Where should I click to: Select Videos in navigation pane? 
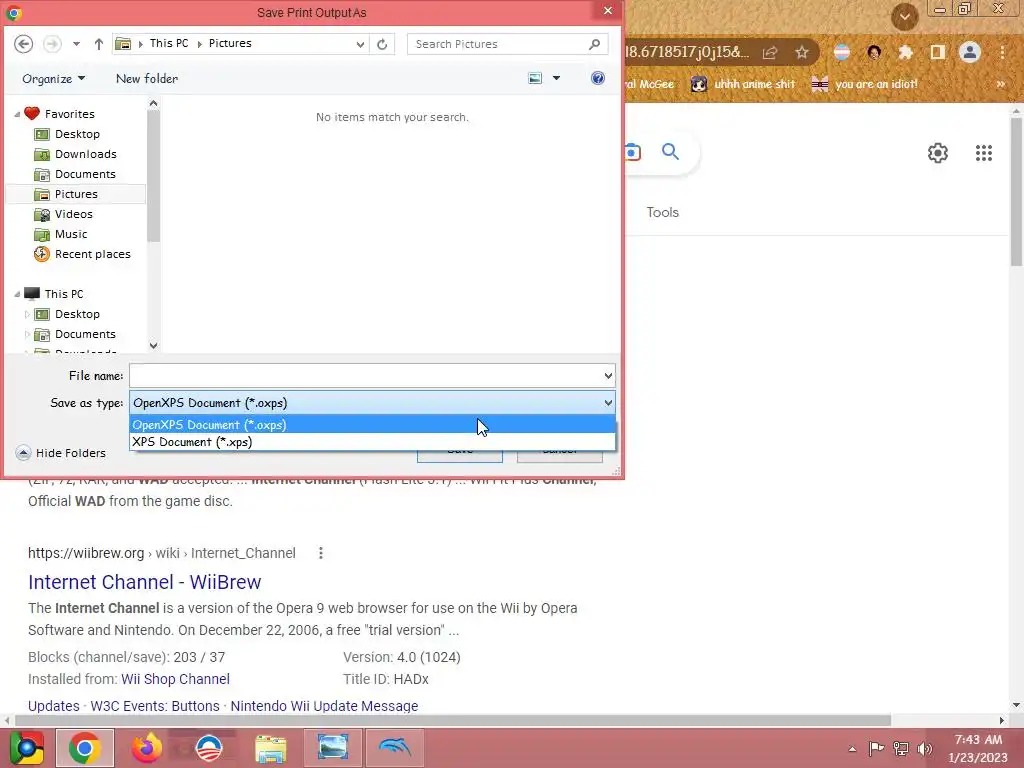point(73,214)
